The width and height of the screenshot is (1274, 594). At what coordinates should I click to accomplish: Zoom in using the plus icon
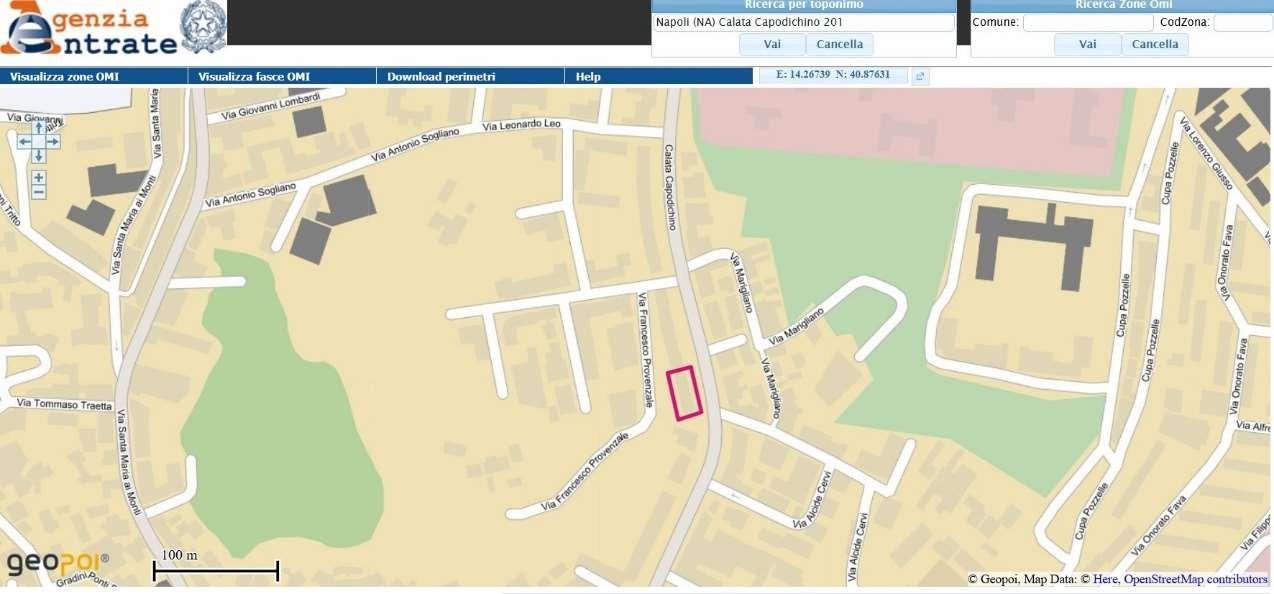click(x=38, y=177)
